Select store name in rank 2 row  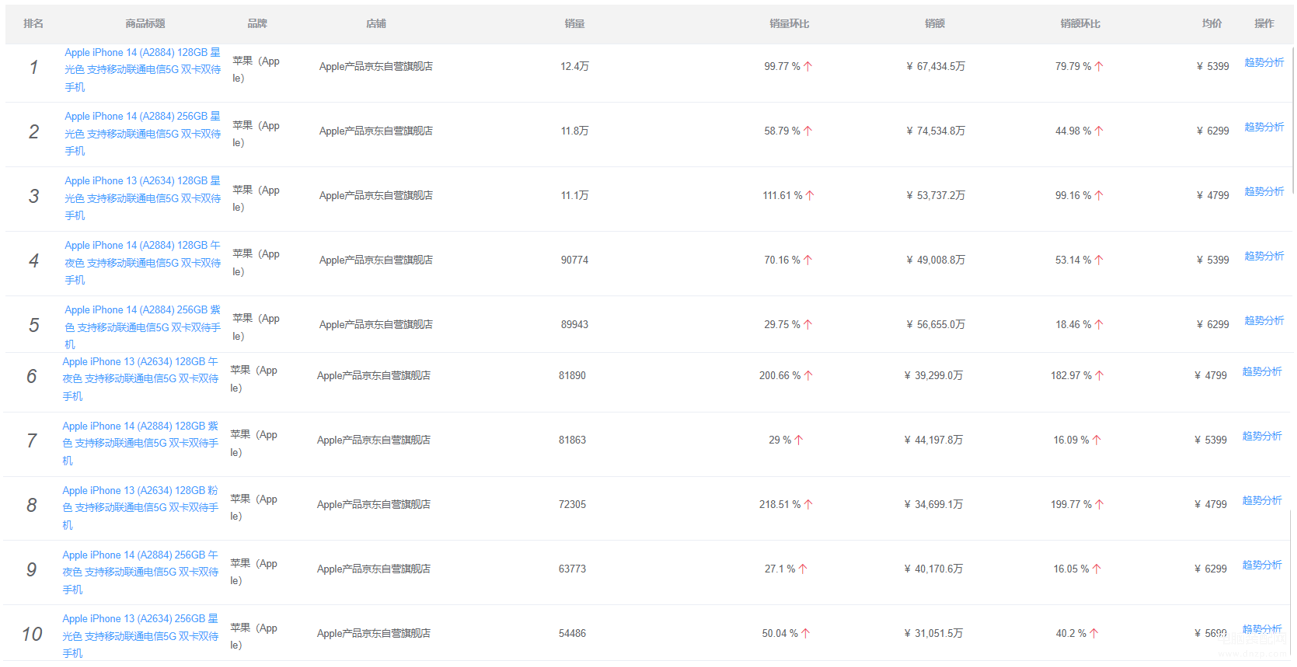click(376, 131)
